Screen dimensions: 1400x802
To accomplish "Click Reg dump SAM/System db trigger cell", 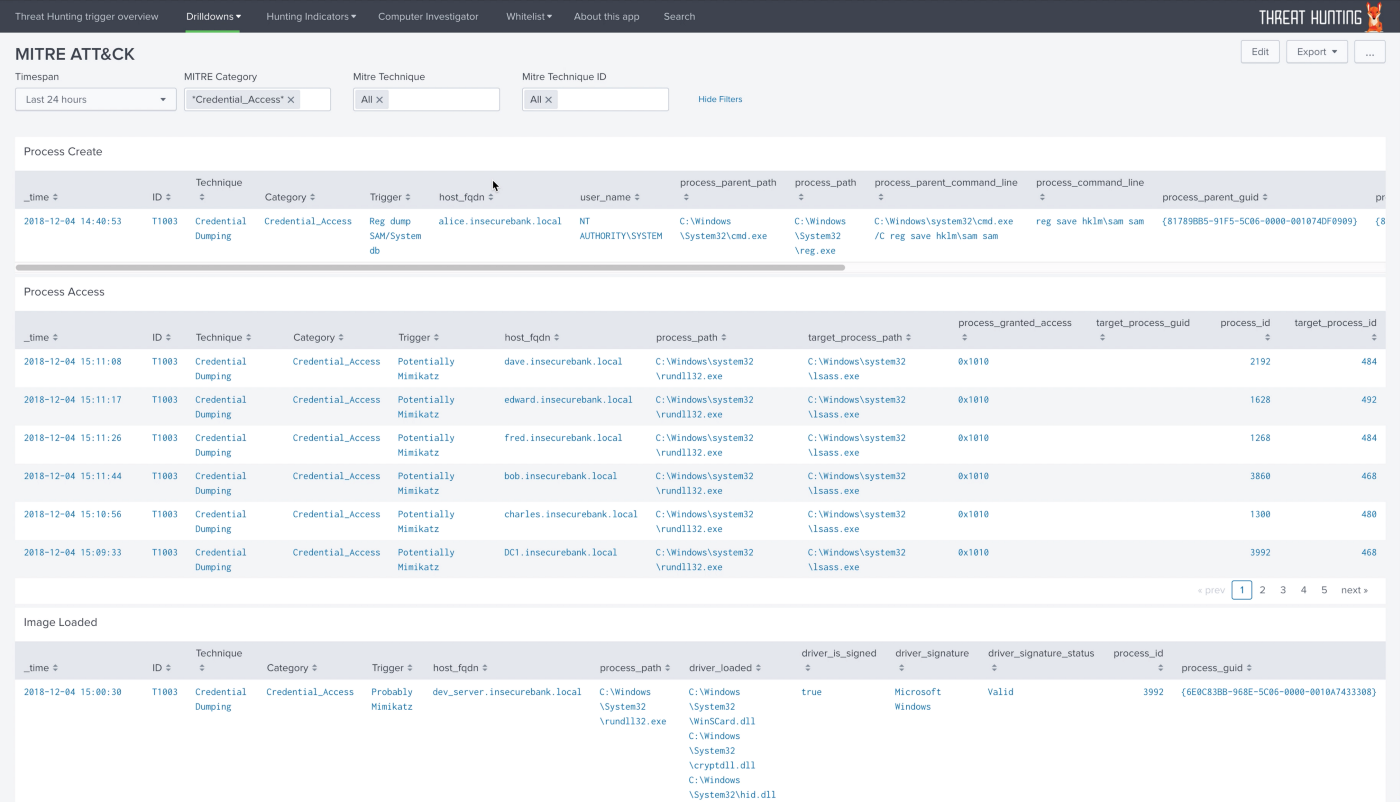I will (x=395, y=236).
